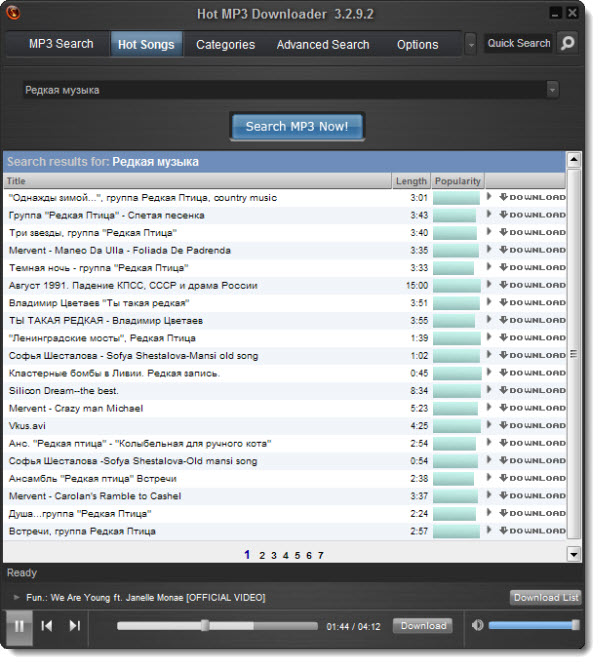Expand the tab overflow dropdown arrow
This screenshot has width=600, height=664.
pos(470,44)
